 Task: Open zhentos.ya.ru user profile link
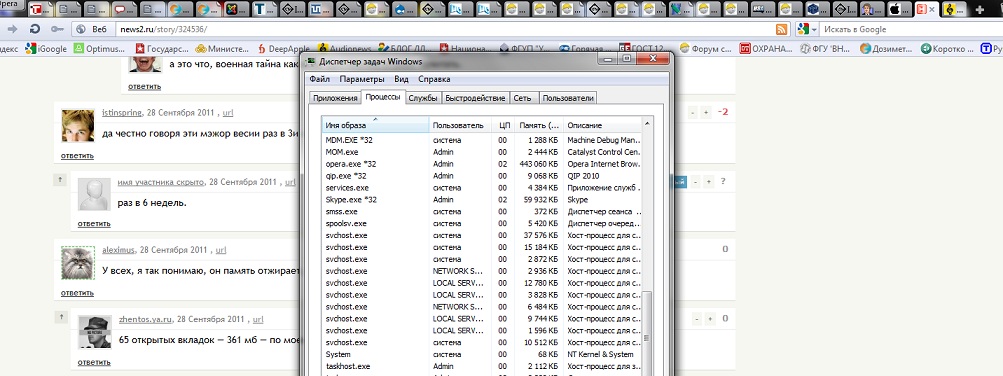[145, 319]
